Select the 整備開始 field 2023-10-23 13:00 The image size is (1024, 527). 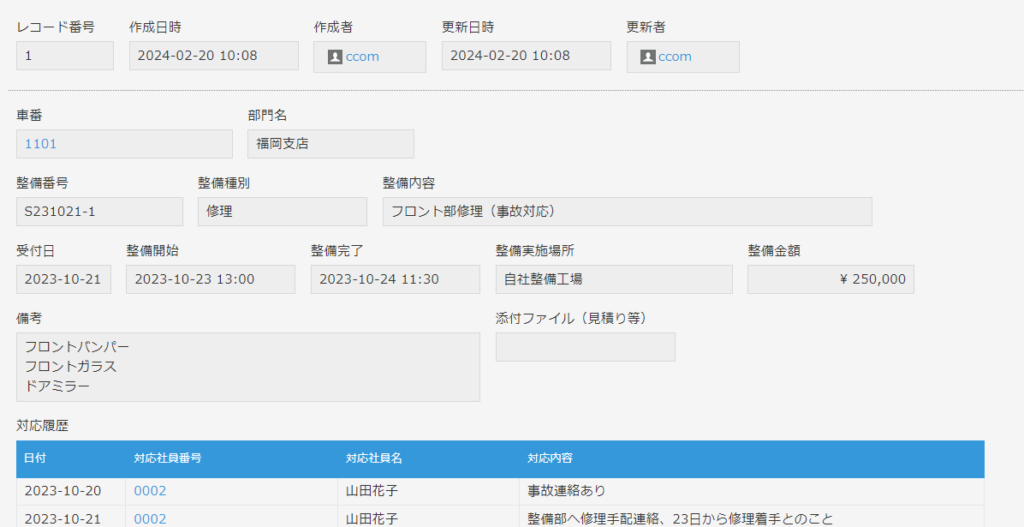pos(210,279)
